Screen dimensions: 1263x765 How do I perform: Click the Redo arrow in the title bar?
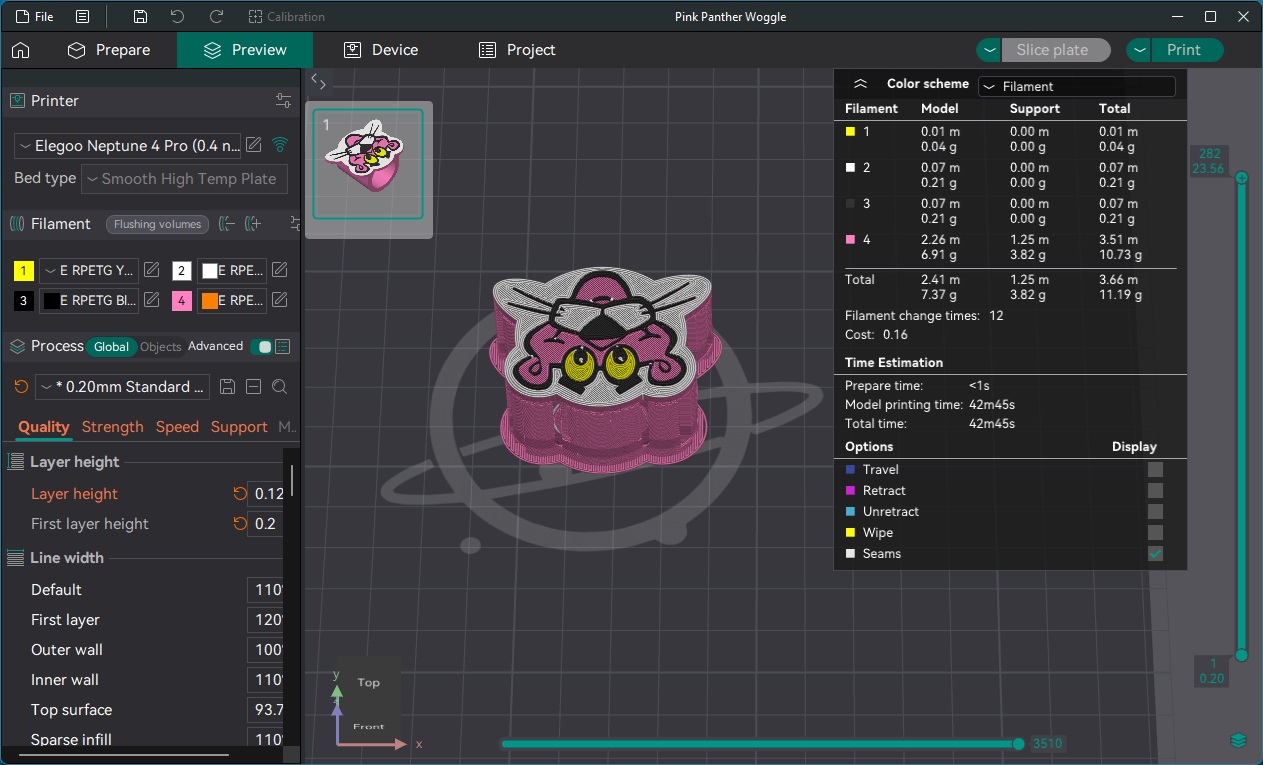tap(216, 17)
